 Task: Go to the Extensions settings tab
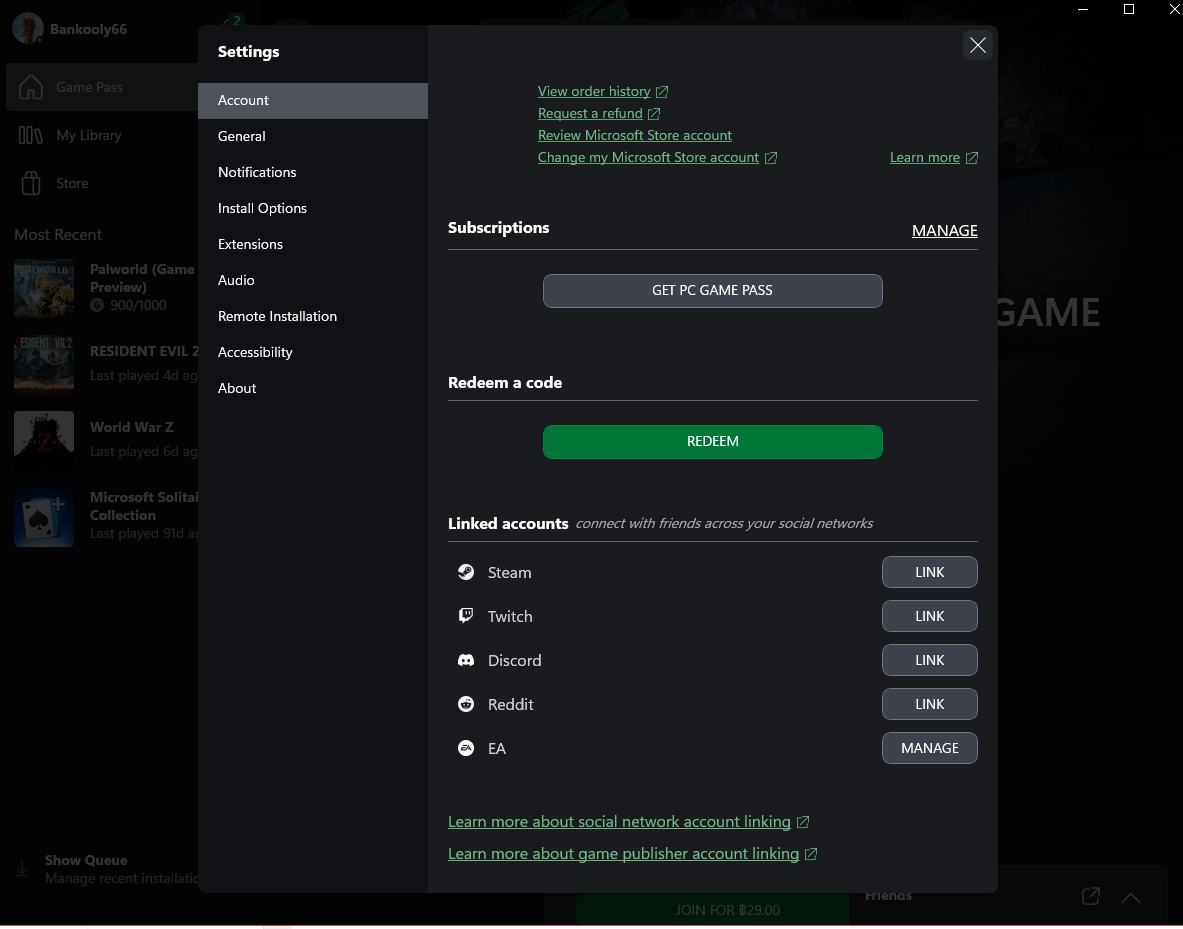pos(312,245)
